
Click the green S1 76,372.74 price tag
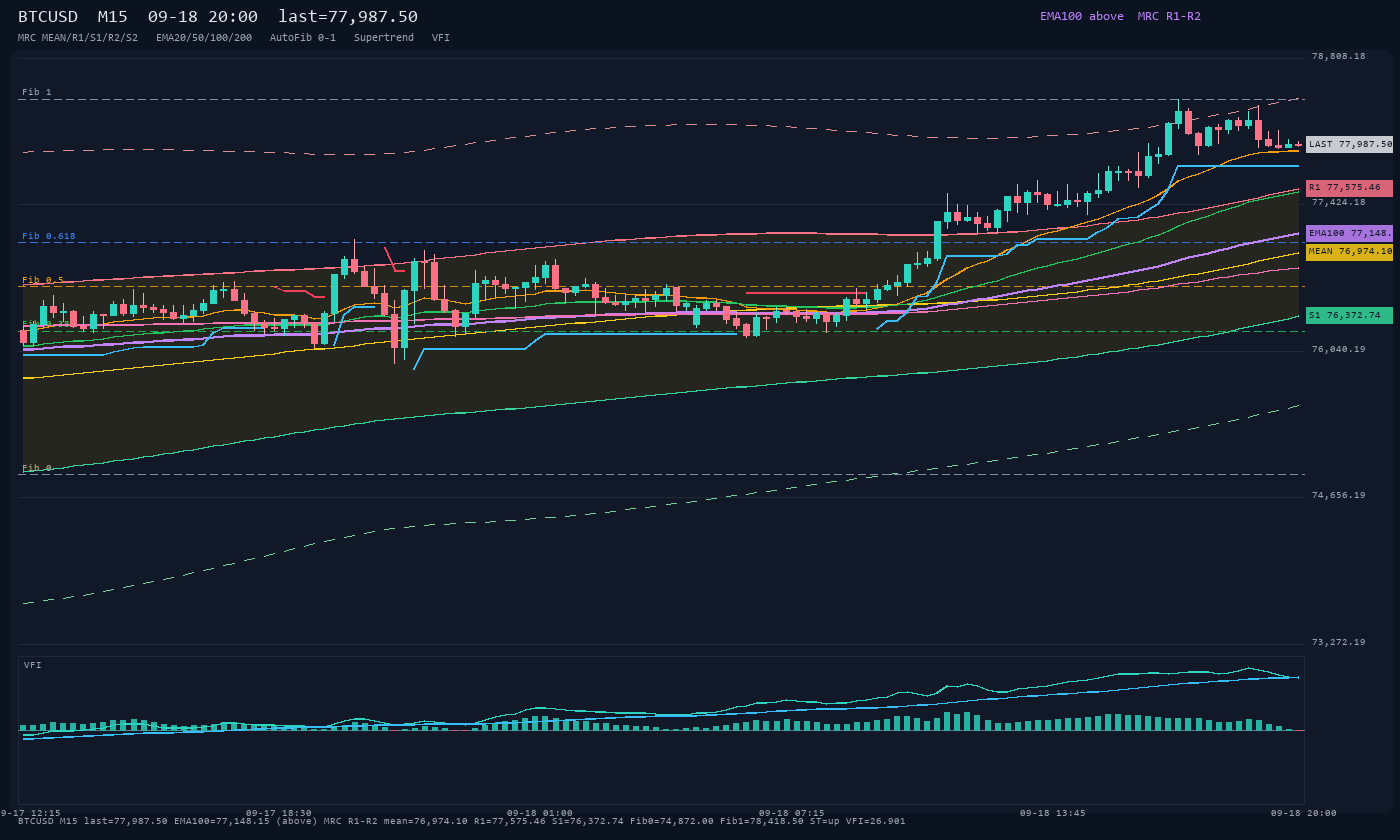click(1350, 315)
